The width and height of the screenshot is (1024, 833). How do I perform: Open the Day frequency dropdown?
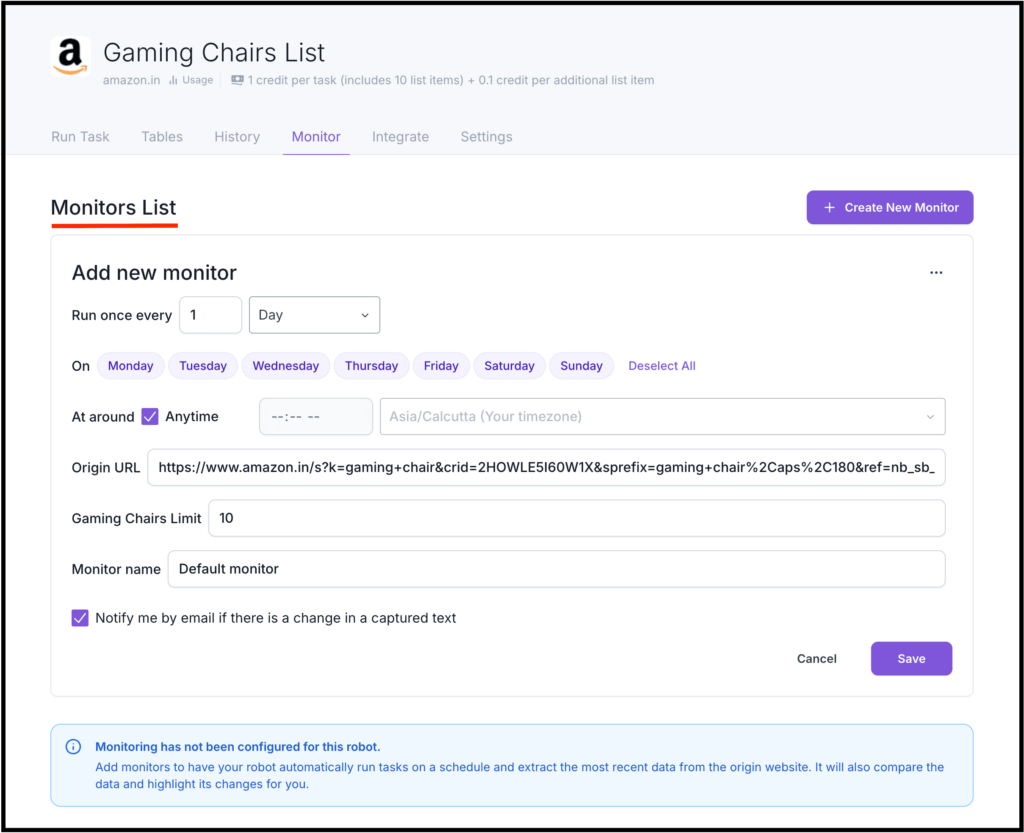pos(314,314)
